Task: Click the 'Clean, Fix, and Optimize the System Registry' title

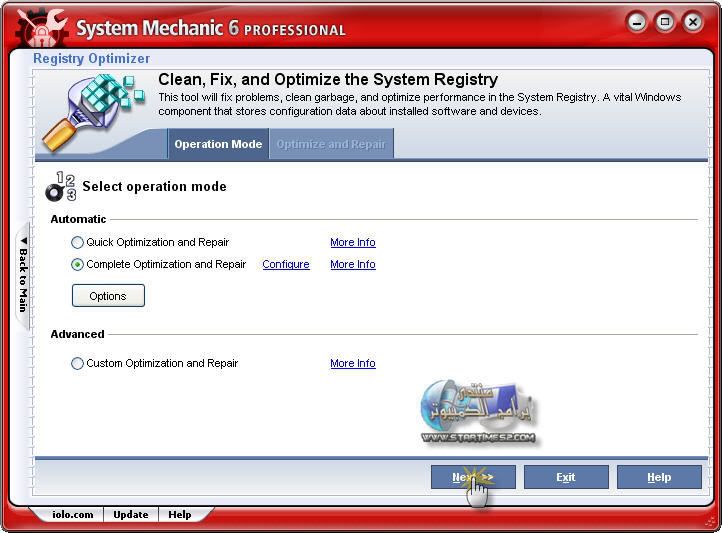Action: pos(328,80)
